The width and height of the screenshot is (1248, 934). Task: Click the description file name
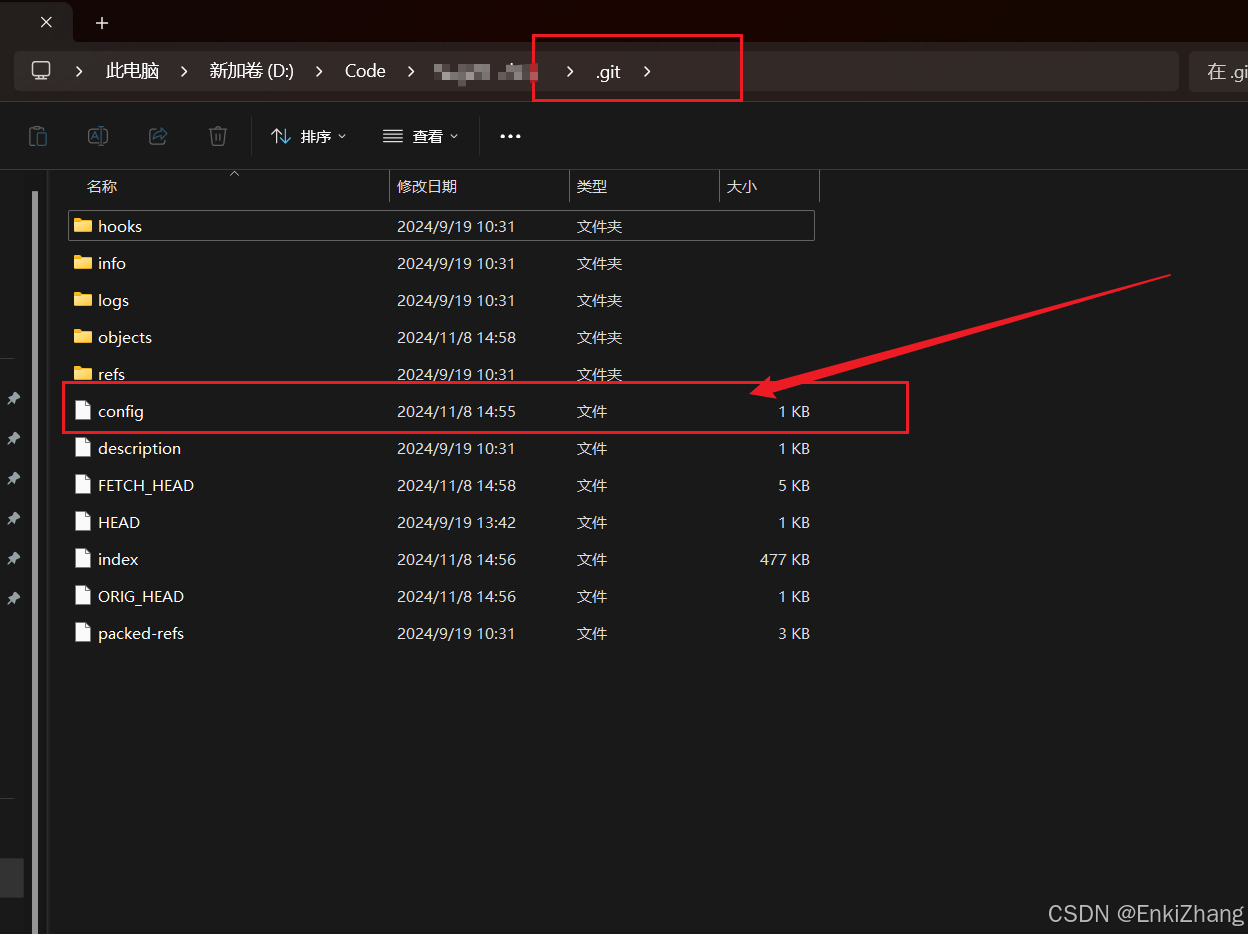pyautogui.click(x=140, y=448)
